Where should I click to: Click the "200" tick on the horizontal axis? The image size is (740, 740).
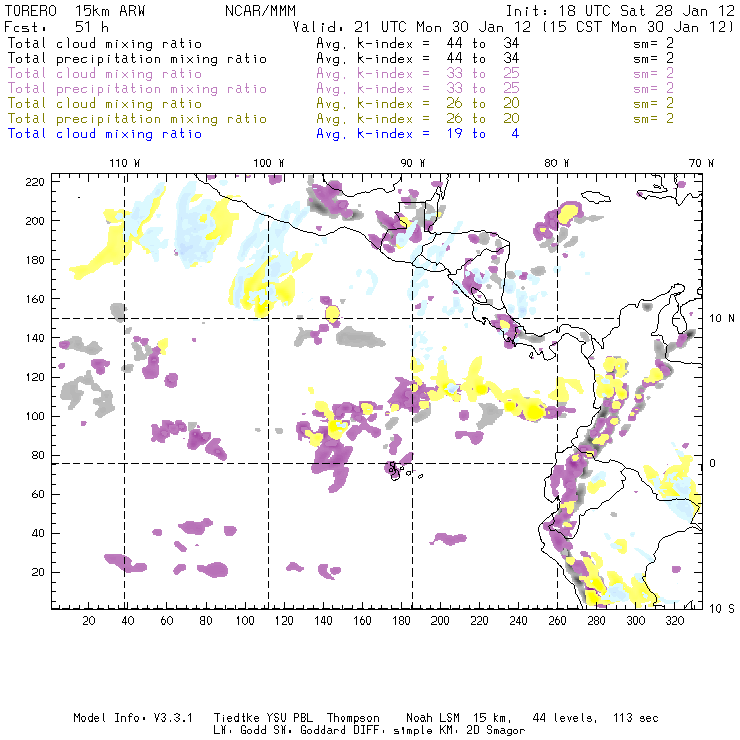[440, 620]
